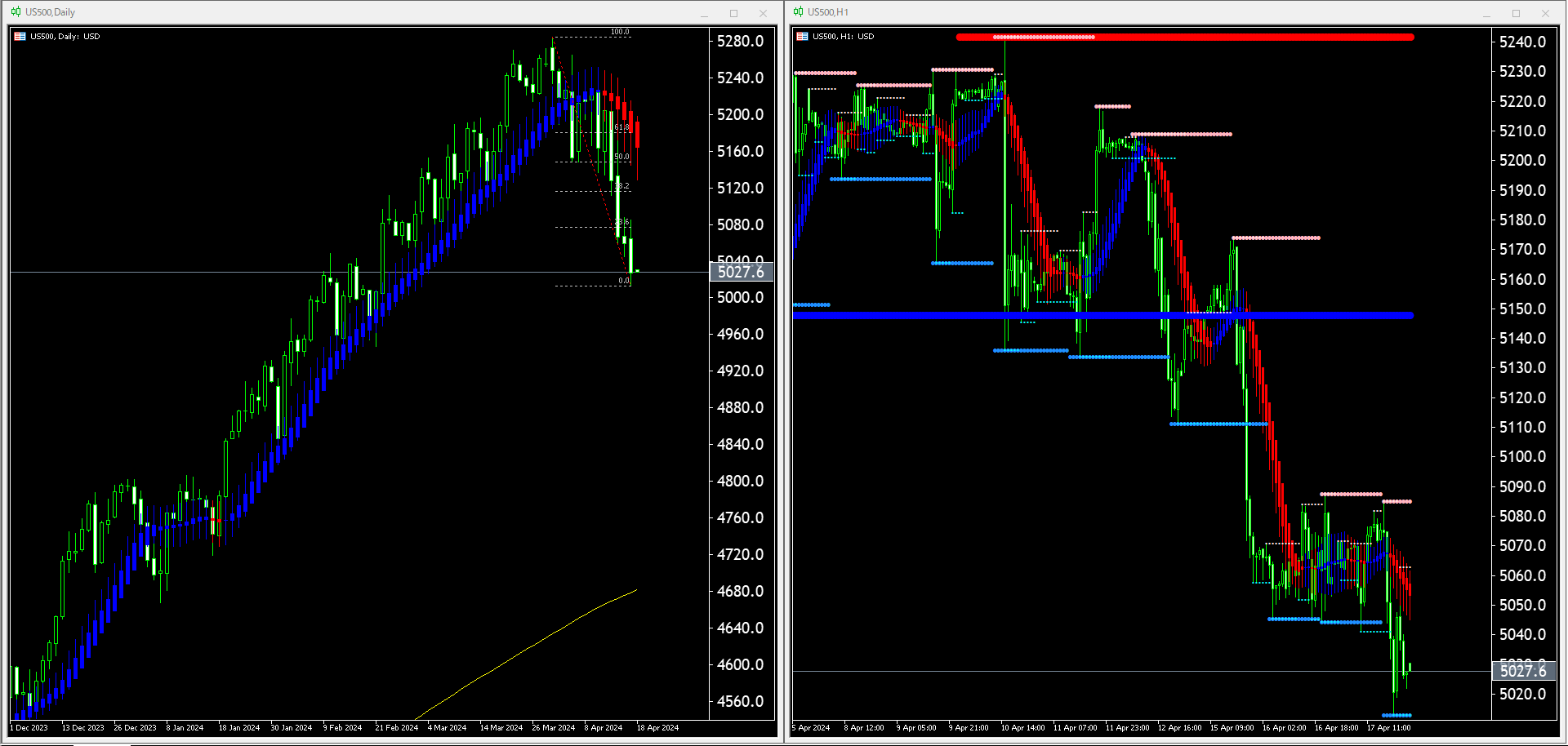1568x746 pixels.
Task: Click the 5280.0 price on Daily chart axis
Action: click(740, 42)
